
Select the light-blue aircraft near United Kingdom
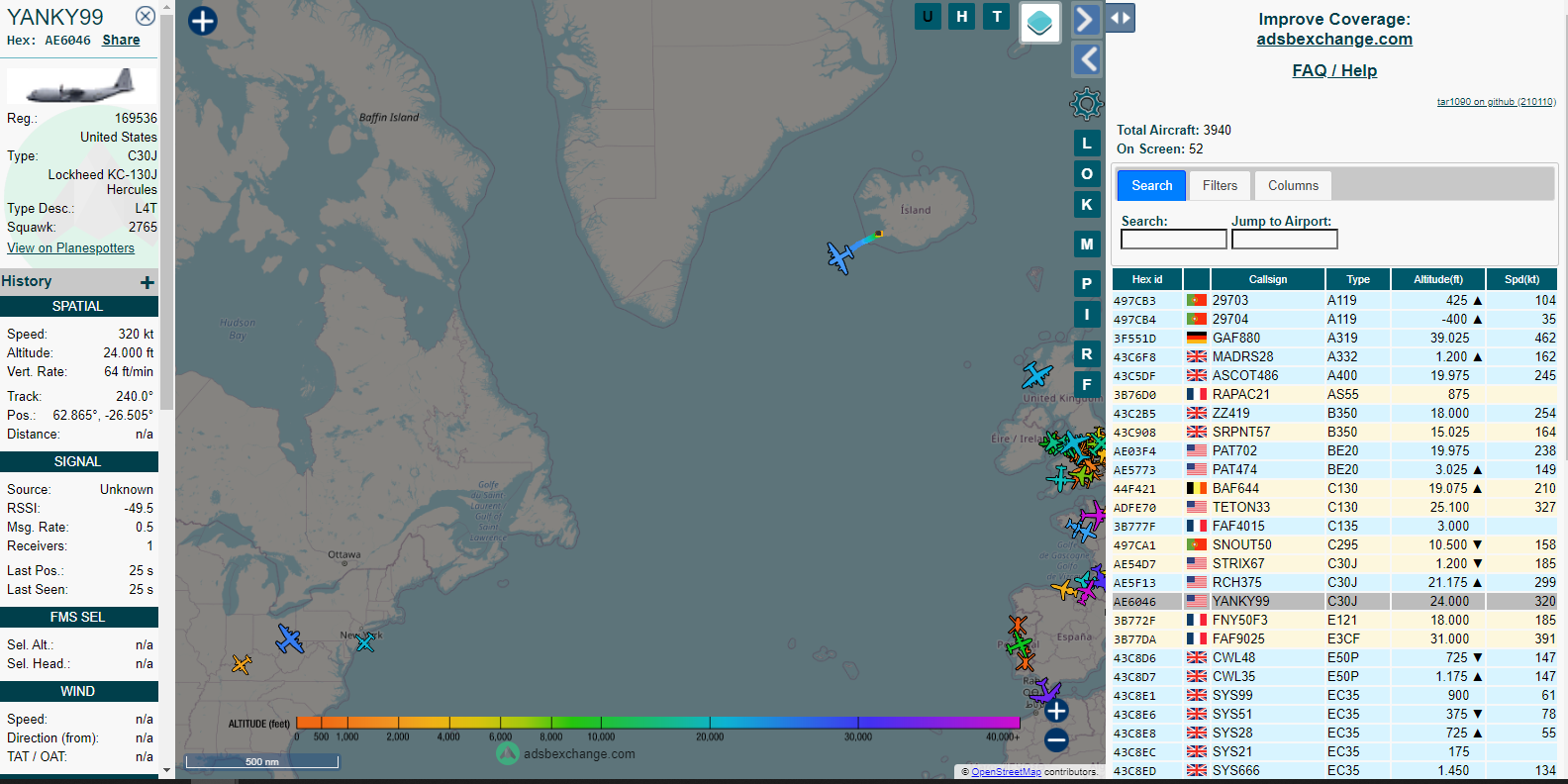(1036, 375)
